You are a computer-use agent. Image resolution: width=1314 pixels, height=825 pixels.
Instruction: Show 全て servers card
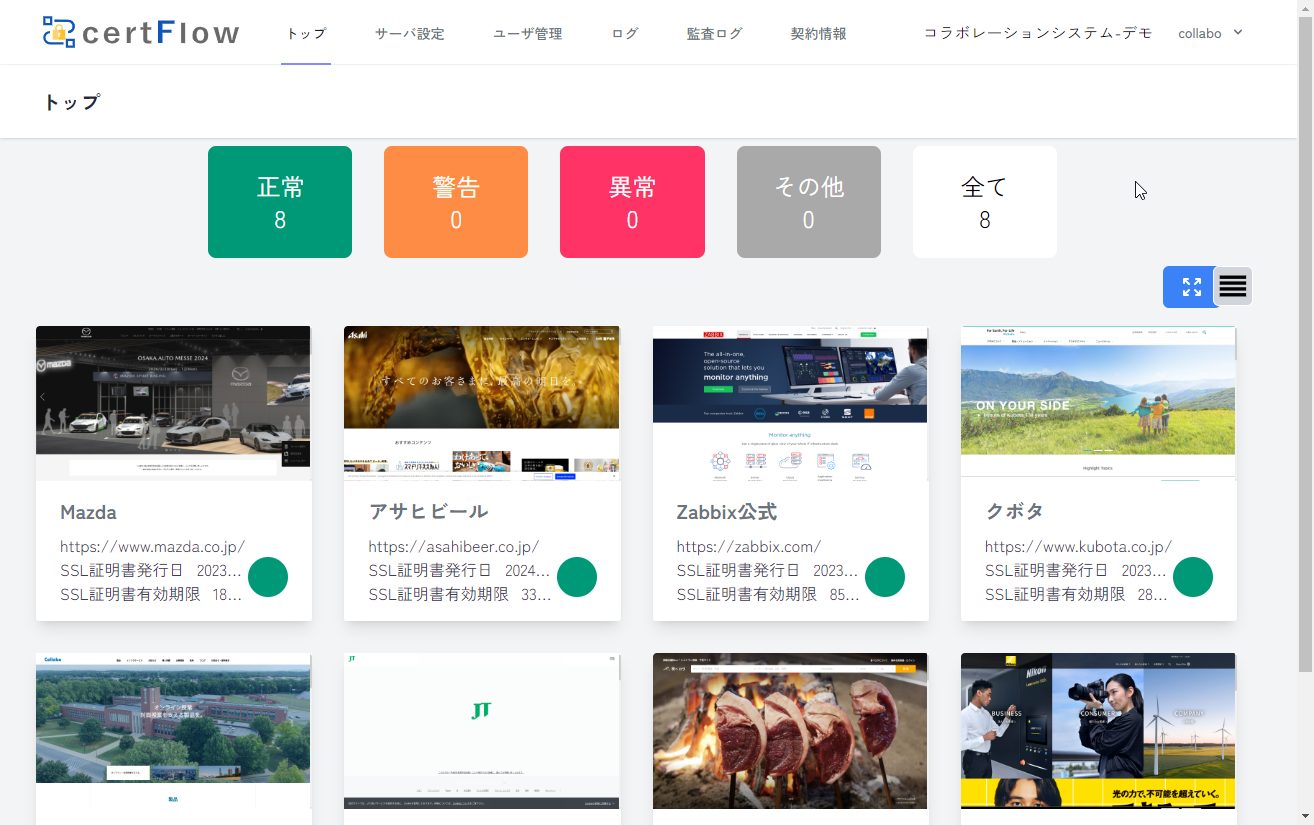[x=985, y=202]
